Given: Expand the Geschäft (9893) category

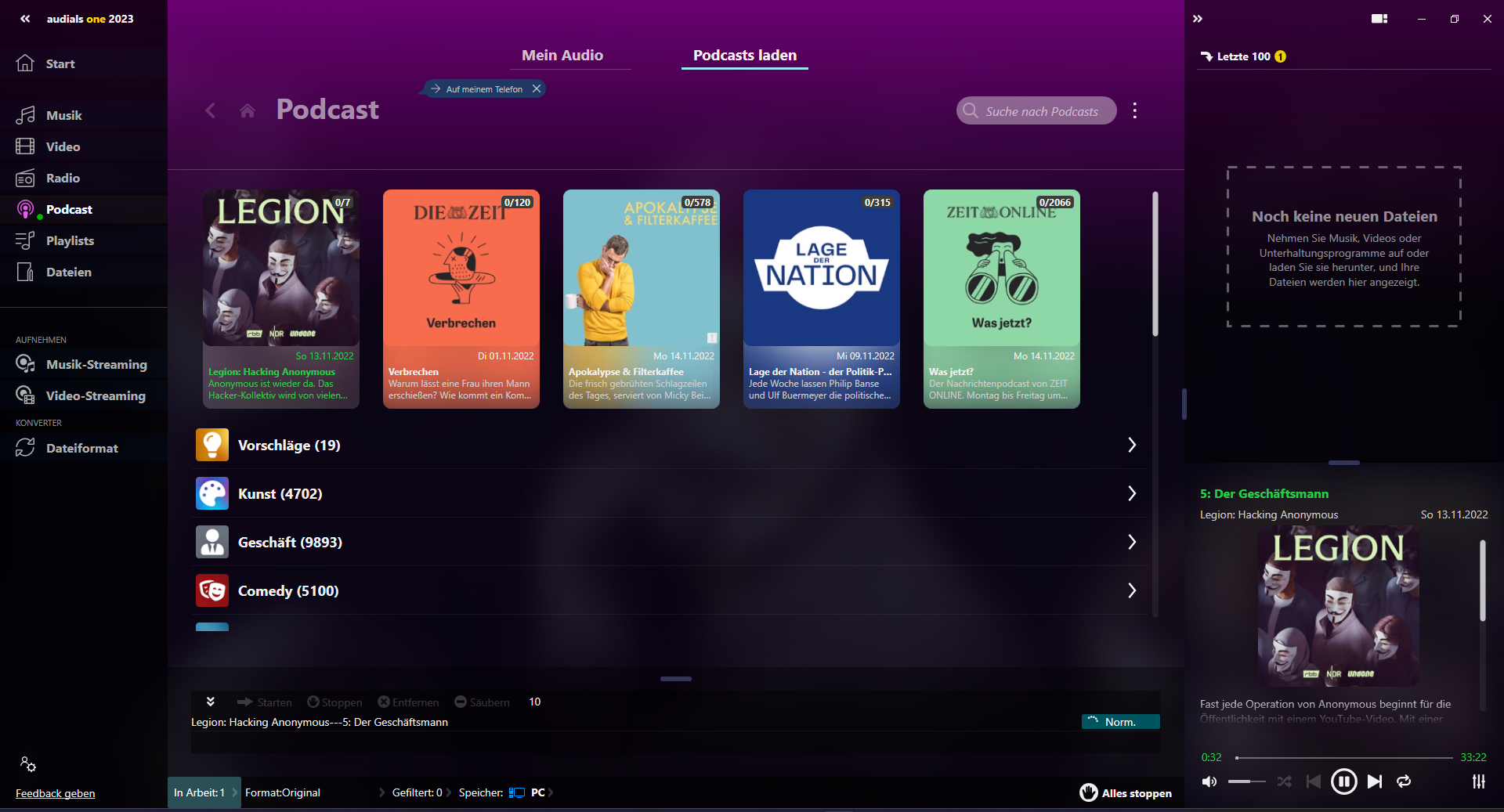Looking at the screenshot, I should tap(670, 542).
